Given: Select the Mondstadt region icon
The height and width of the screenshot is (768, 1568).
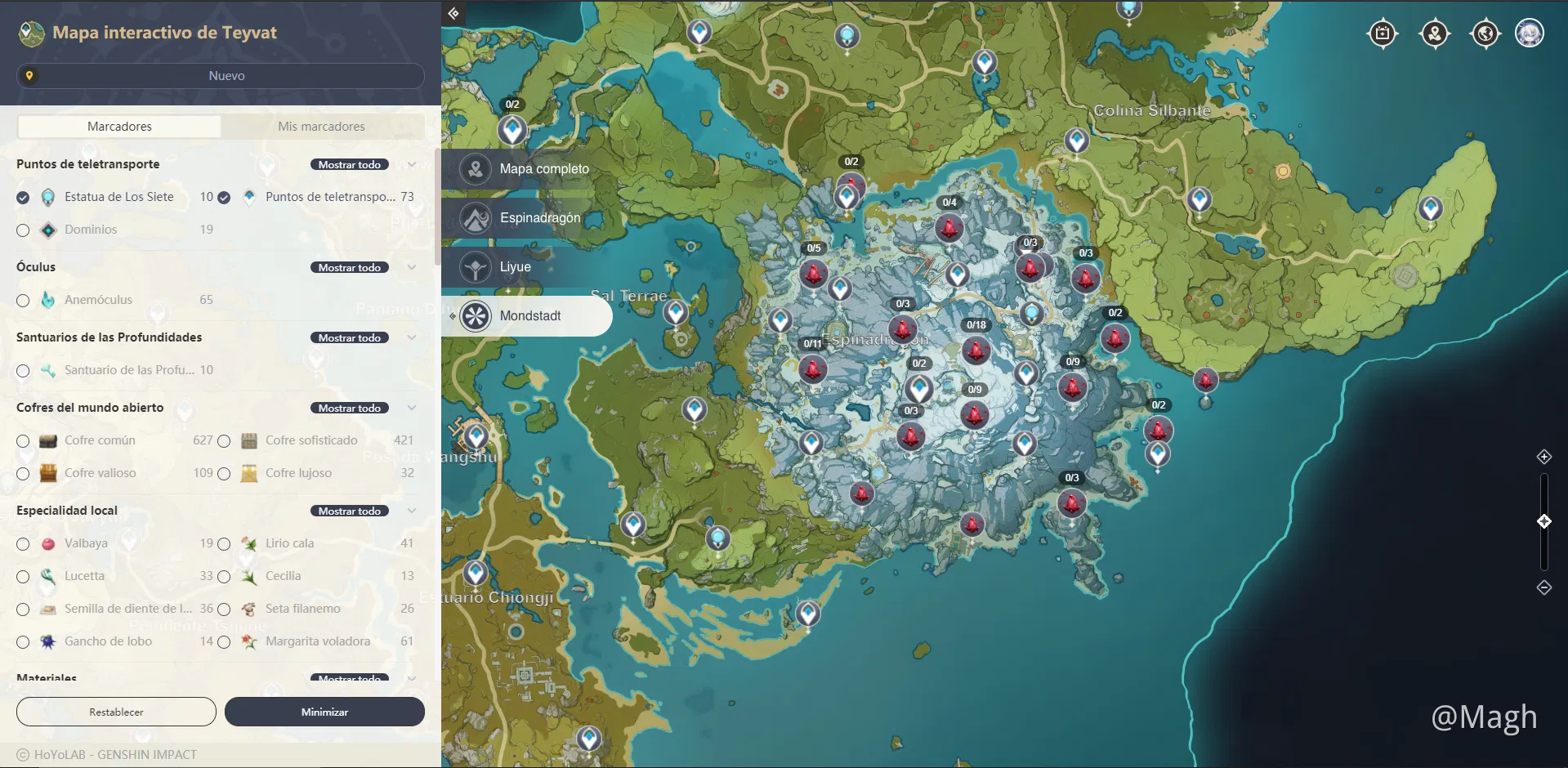Looking at the screenshot, I should pyautogui.click(x=475, y=316).
